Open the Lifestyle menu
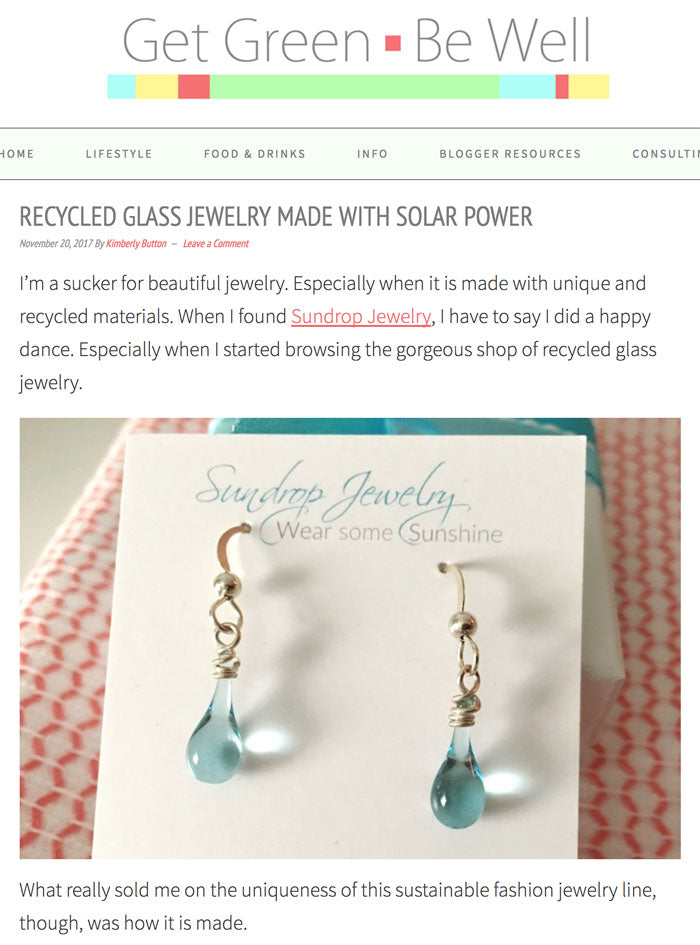Image resolution: width=700 pixels, height=945 pixels. pos(119,154)
